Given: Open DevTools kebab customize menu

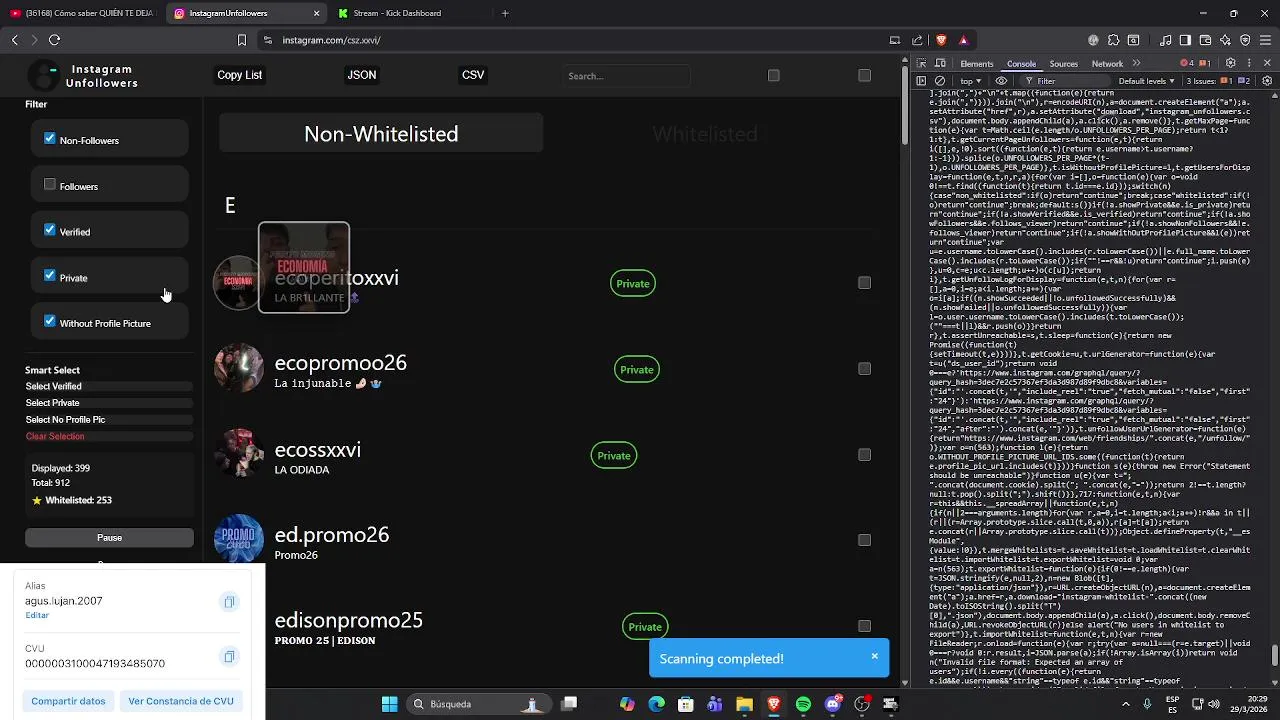Looking at the screenshot, I should 1249,63.
